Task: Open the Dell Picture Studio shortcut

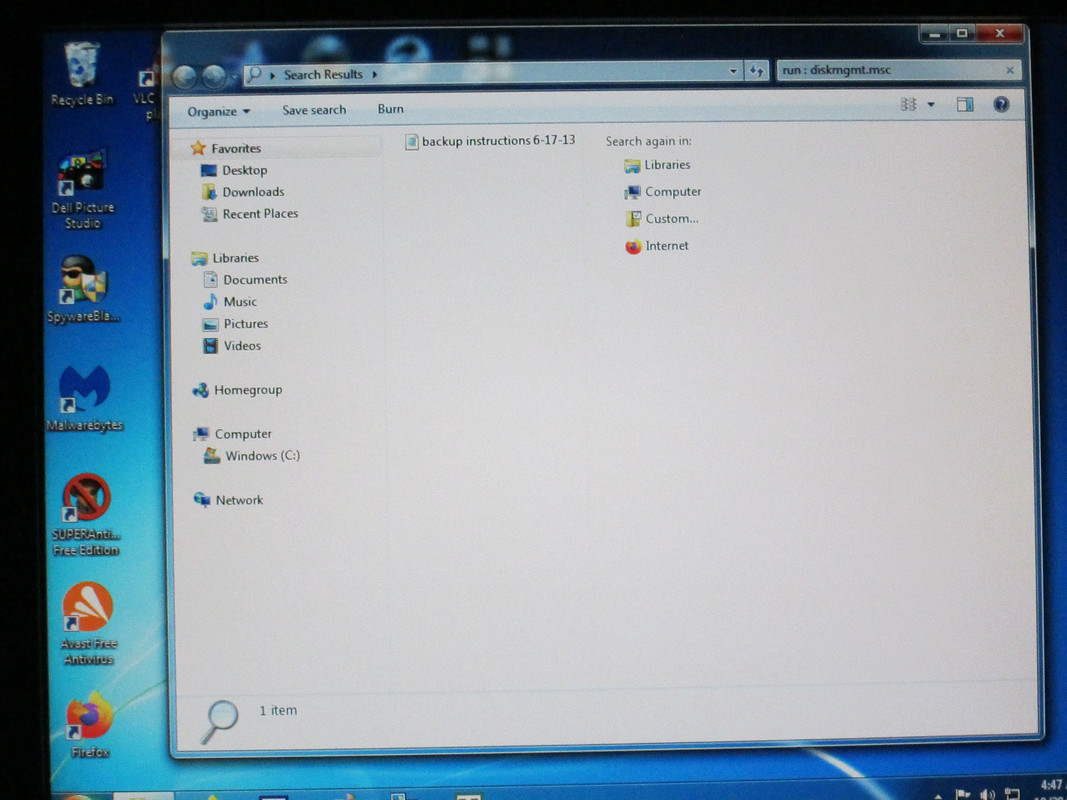Action: click(x=83, y=190)
